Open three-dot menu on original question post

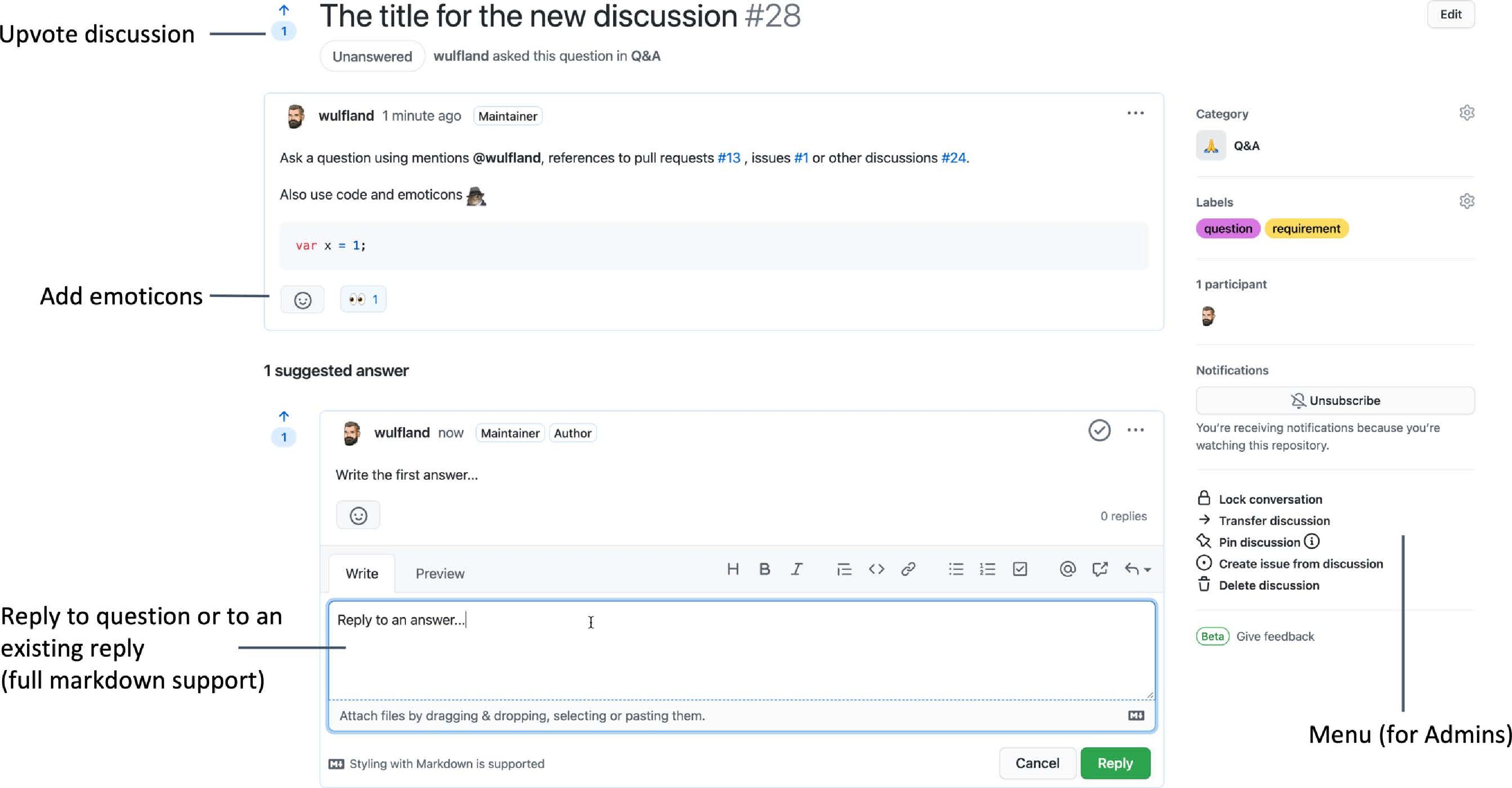click(x=1135, y=113)
